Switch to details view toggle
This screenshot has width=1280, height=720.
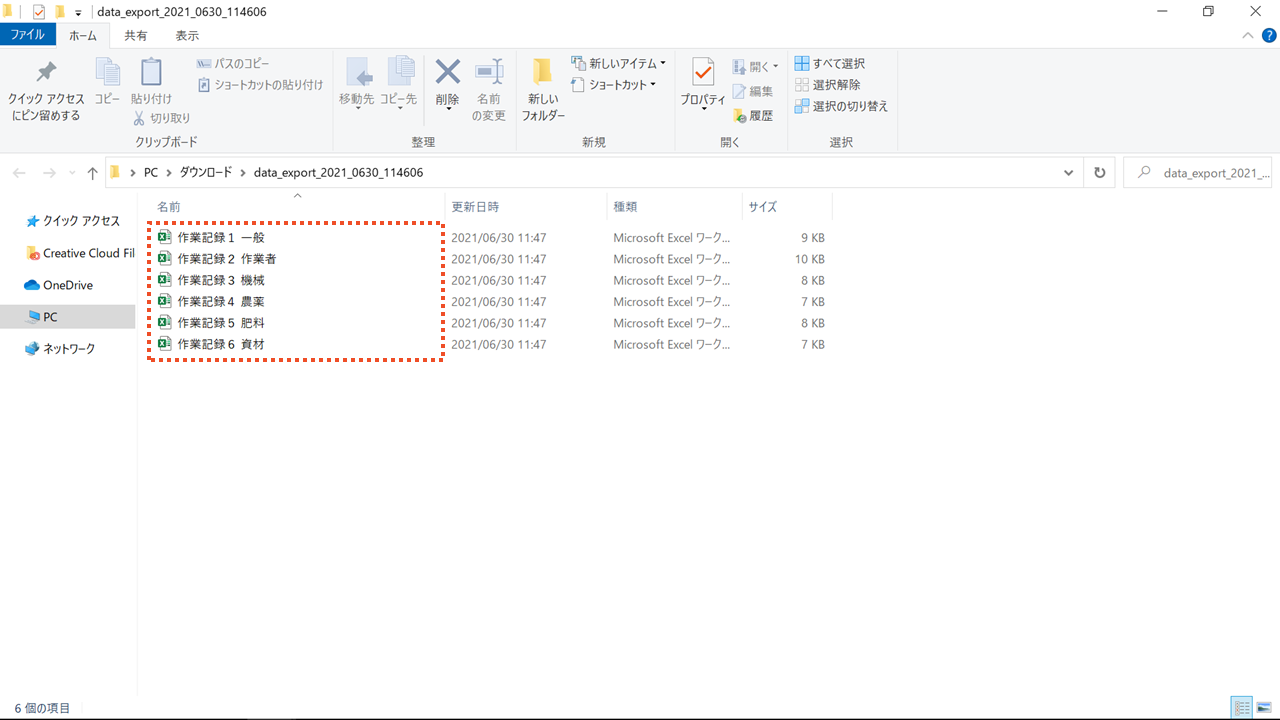pyautogui.click(x=1242, y=708)
